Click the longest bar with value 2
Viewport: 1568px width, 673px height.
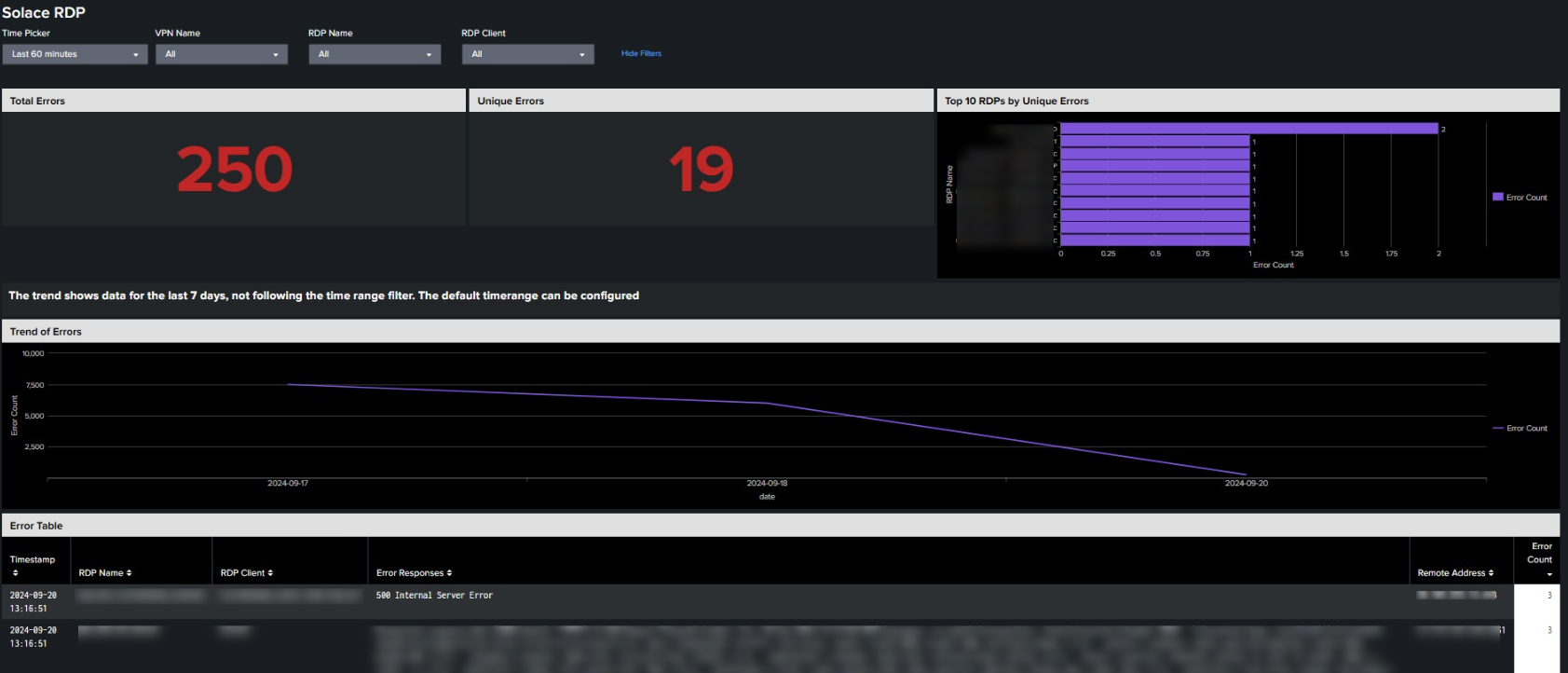pos(1249,129)
